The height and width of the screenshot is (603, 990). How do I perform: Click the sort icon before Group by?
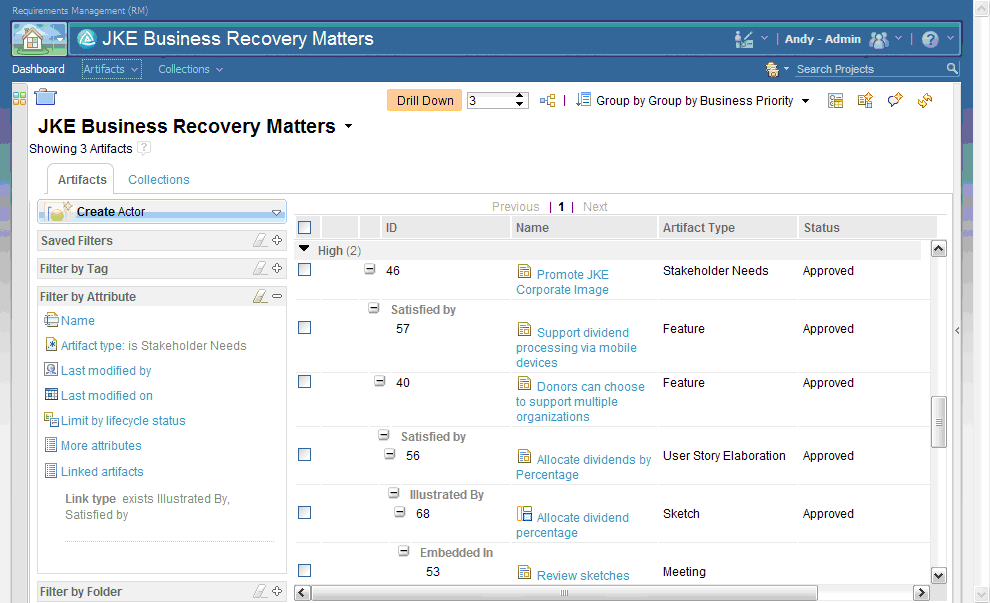click(583, 100)
